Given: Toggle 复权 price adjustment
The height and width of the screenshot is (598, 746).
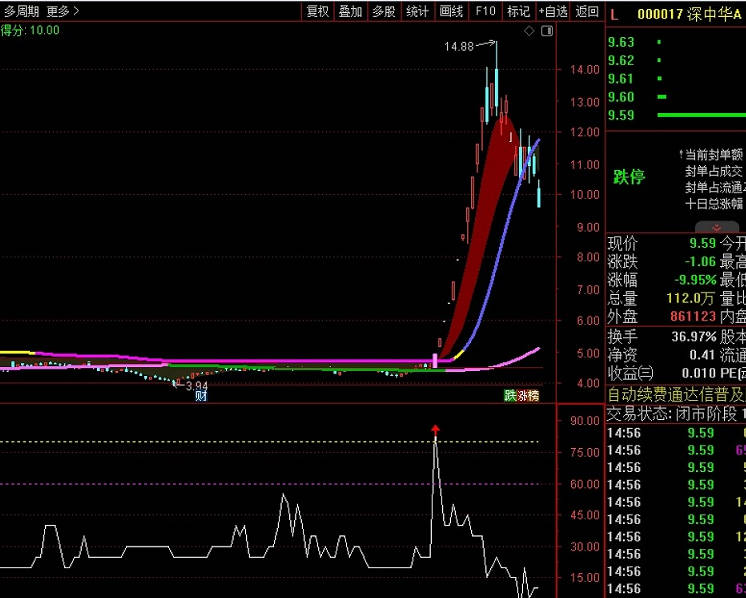Looking at the screenshot, I should pyautogui.click(x=317, y=12).
